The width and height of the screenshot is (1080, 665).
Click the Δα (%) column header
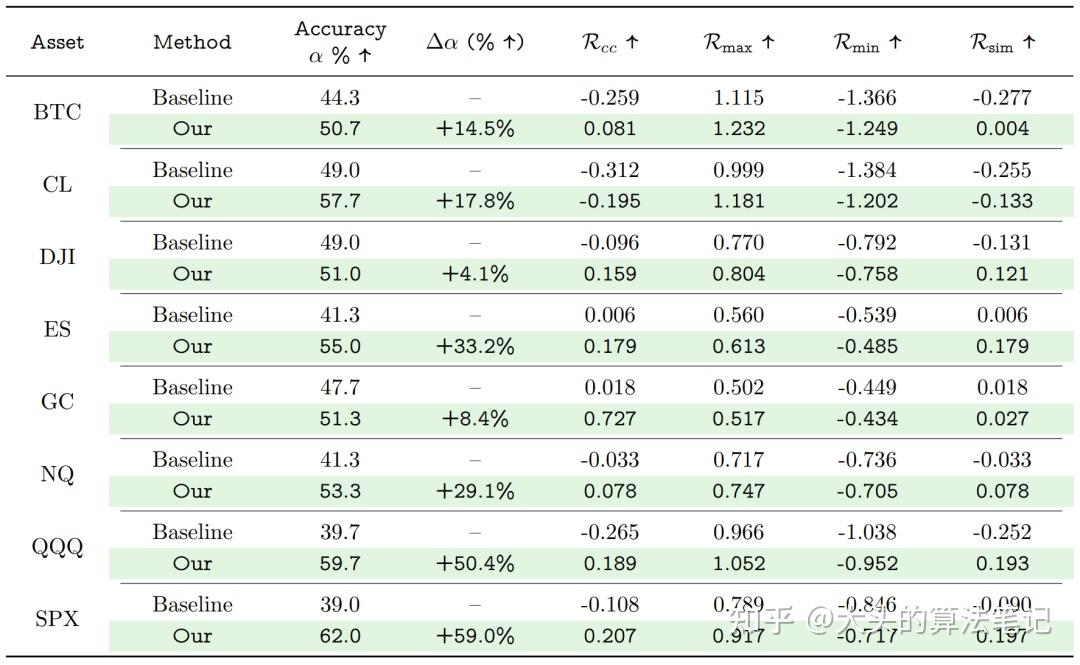475,42
